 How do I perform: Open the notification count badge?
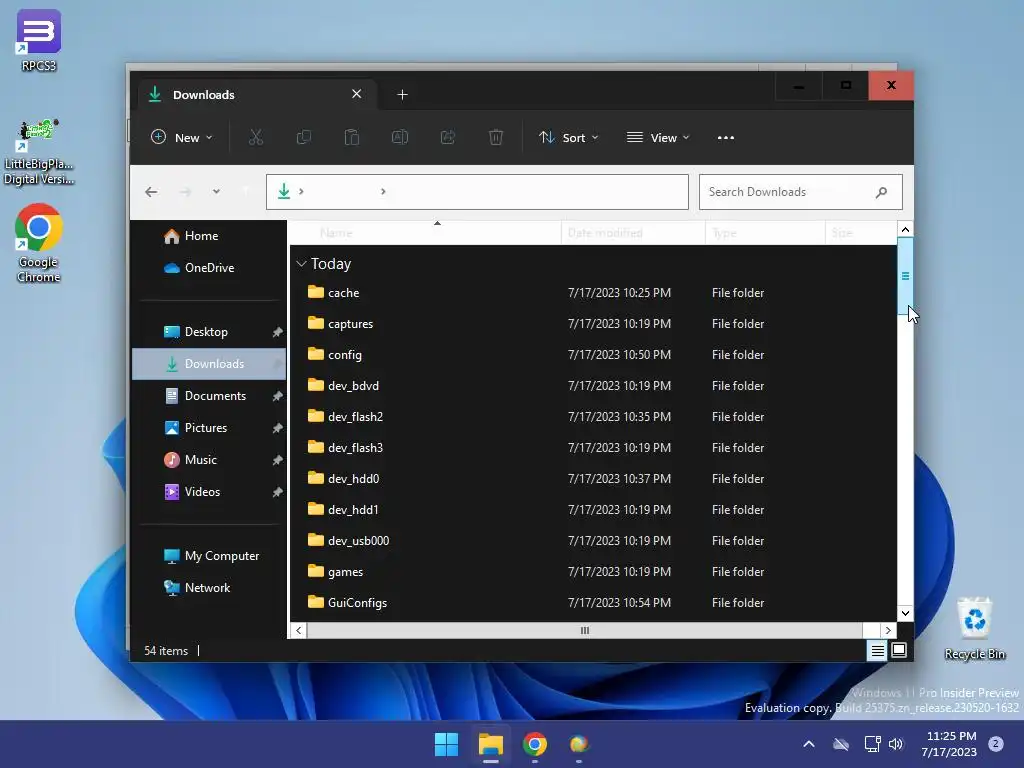996,744
